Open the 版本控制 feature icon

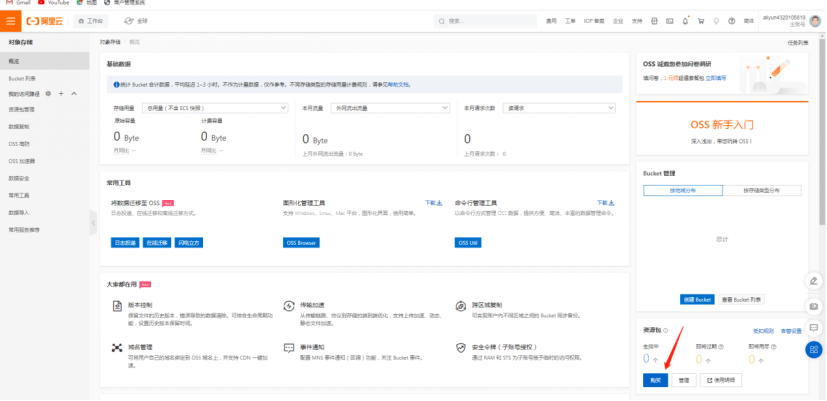(117, 306)
